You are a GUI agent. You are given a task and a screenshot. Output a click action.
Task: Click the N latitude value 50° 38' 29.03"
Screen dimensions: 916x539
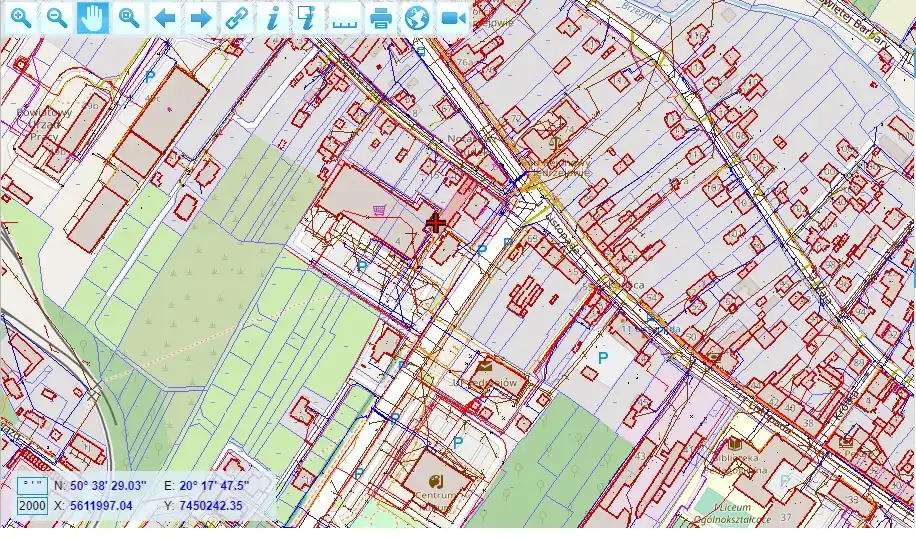(x=108, y=485)
